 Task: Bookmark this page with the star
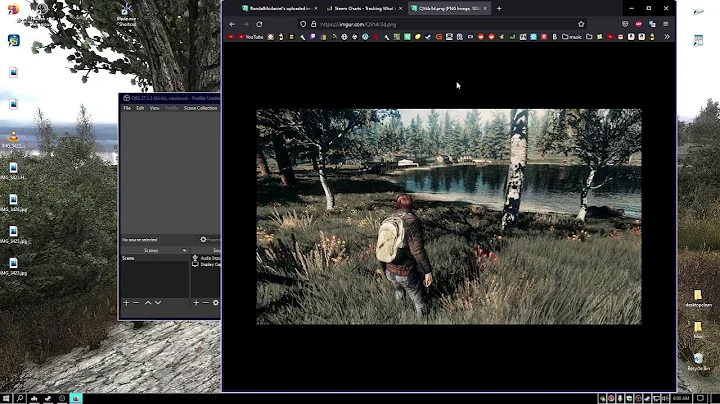tap(581, 24)
